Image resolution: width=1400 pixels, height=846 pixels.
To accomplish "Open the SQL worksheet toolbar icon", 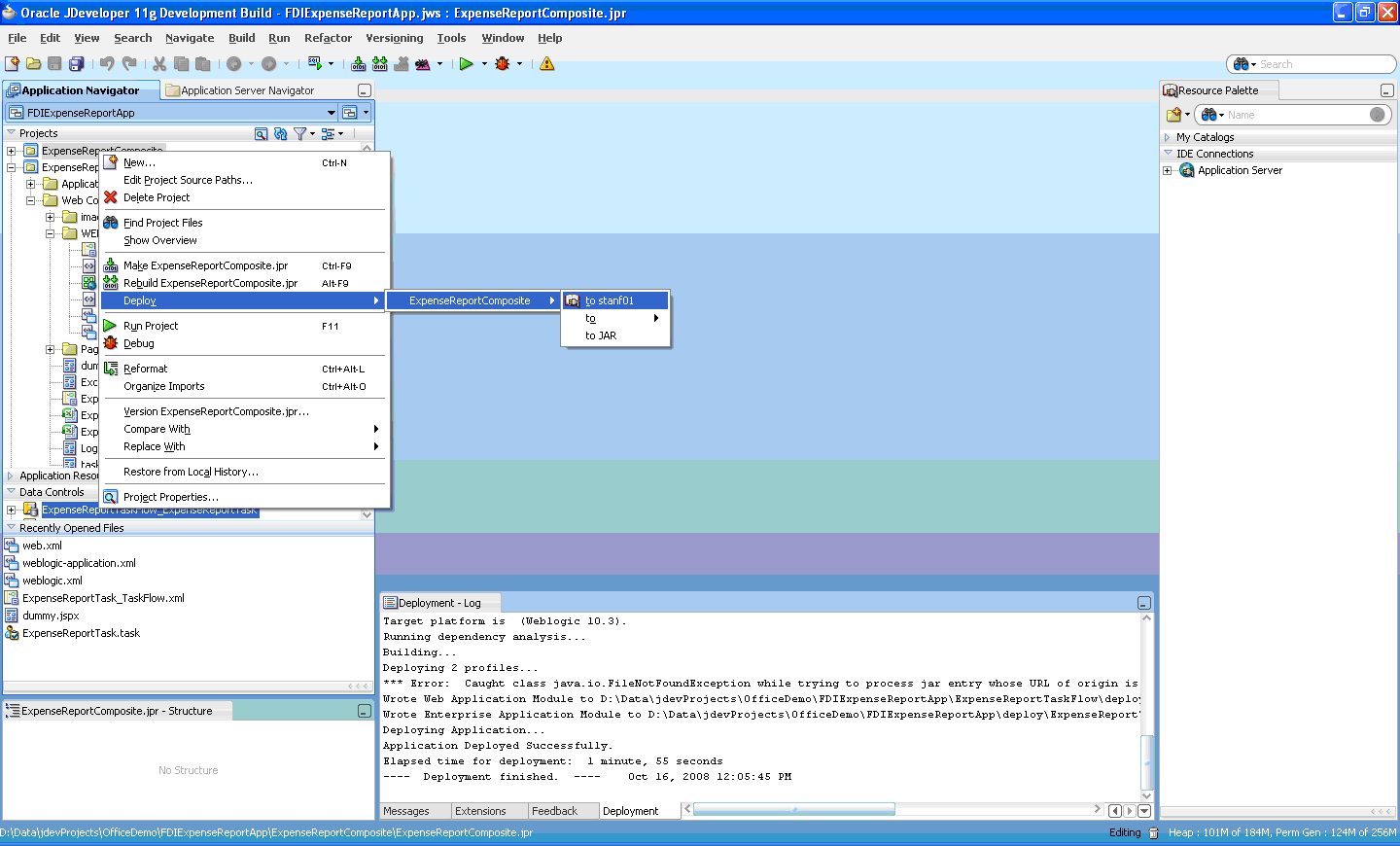I will (x=315, y=64).
